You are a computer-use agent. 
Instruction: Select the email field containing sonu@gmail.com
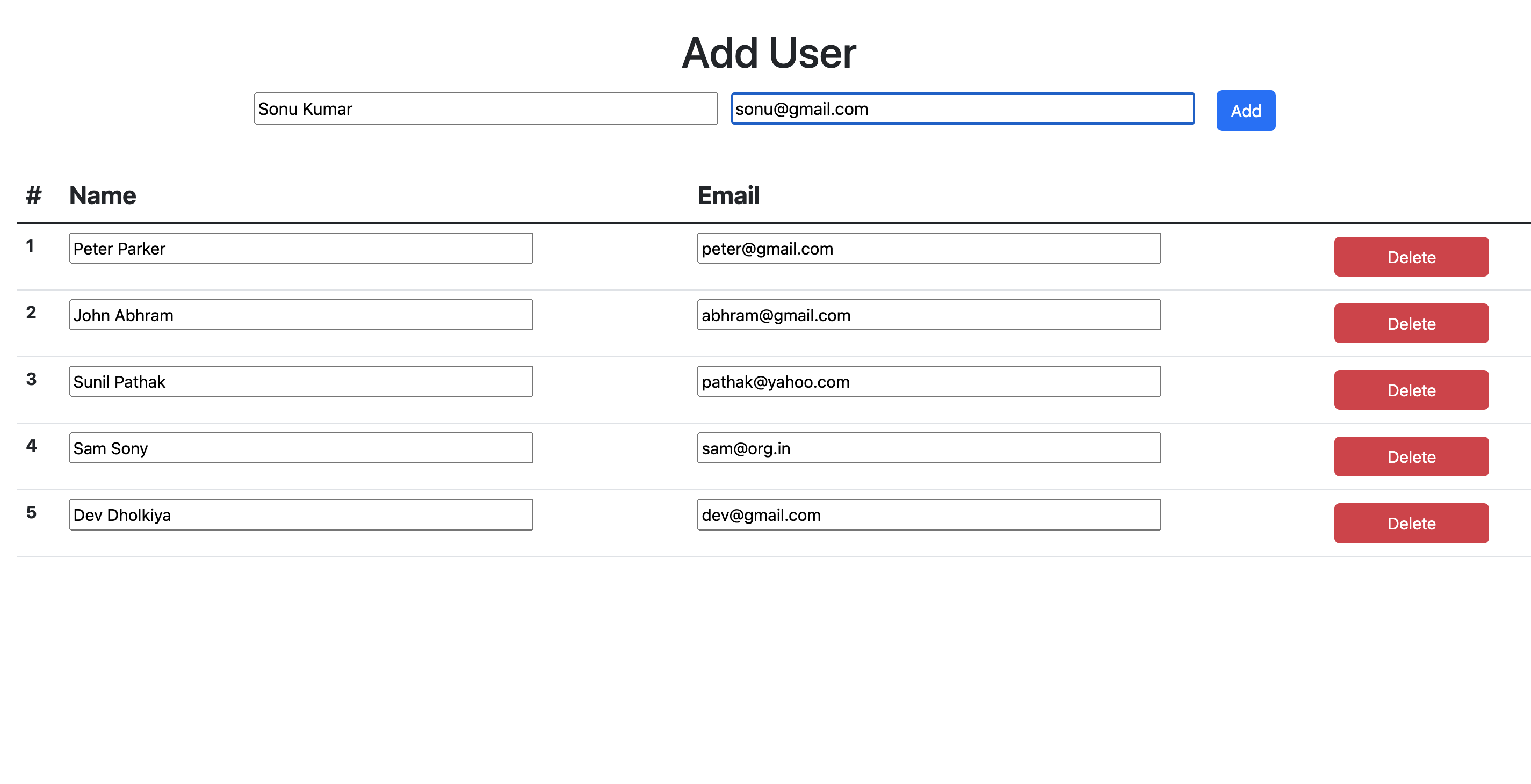(x=962, y=108)
